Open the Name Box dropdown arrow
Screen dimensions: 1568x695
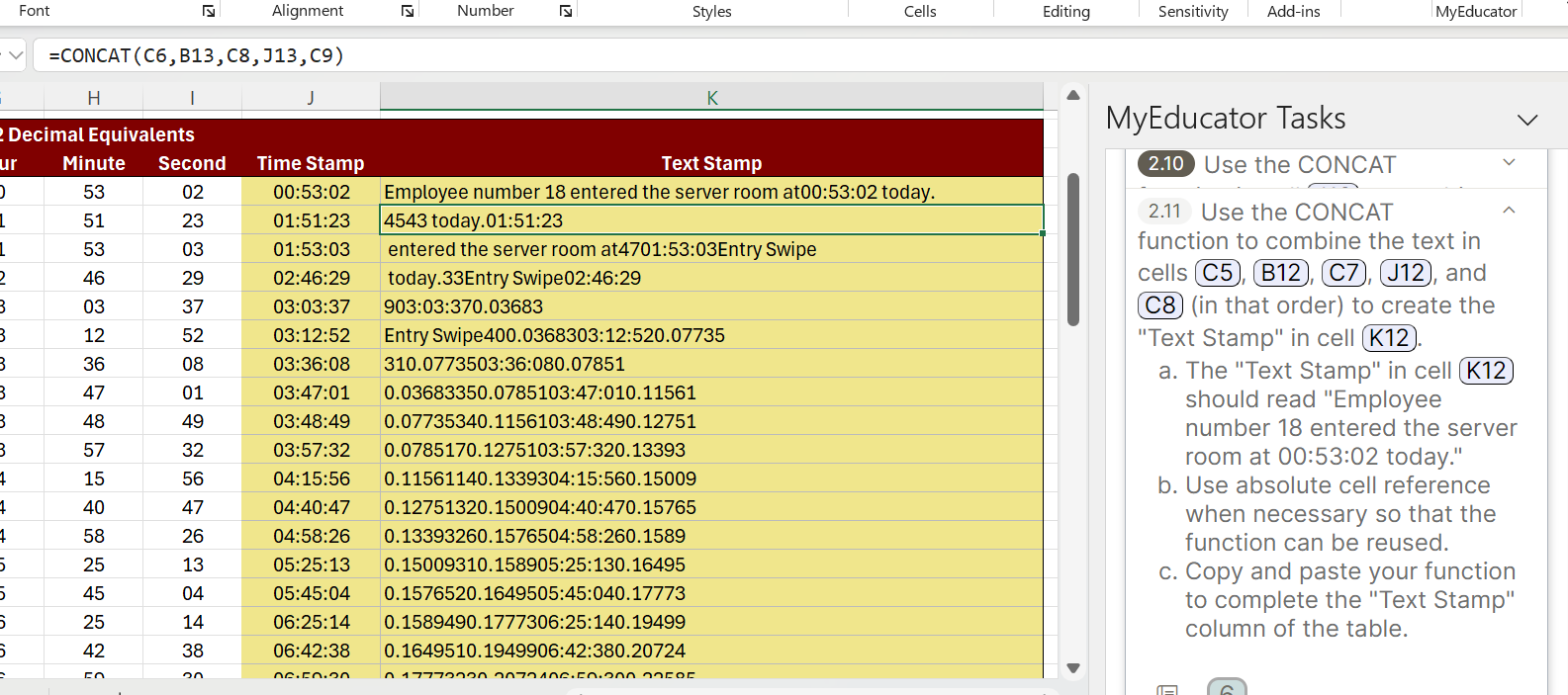coord(15,55)
